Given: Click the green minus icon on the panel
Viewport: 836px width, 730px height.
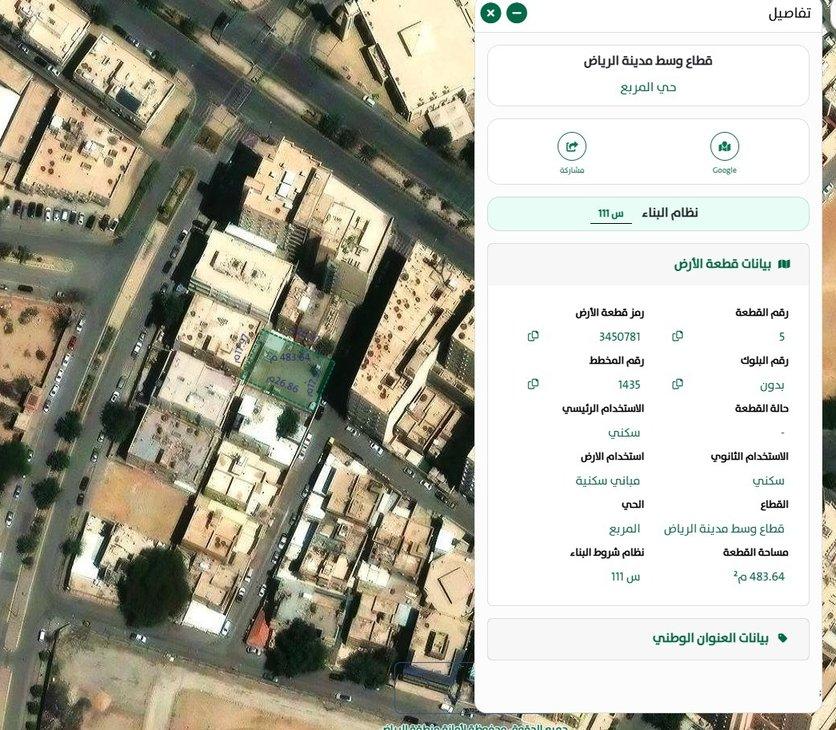Looking at the screenshot, I should (515, 13).
